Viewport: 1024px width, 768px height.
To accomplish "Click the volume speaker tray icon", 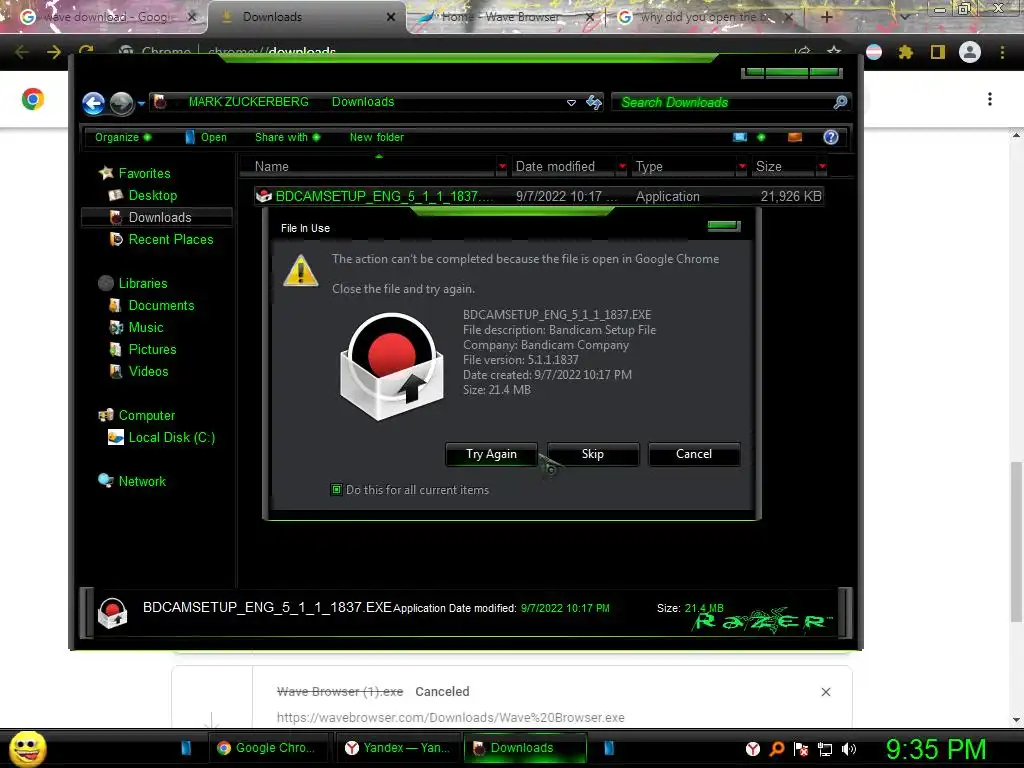I will 848,749.
